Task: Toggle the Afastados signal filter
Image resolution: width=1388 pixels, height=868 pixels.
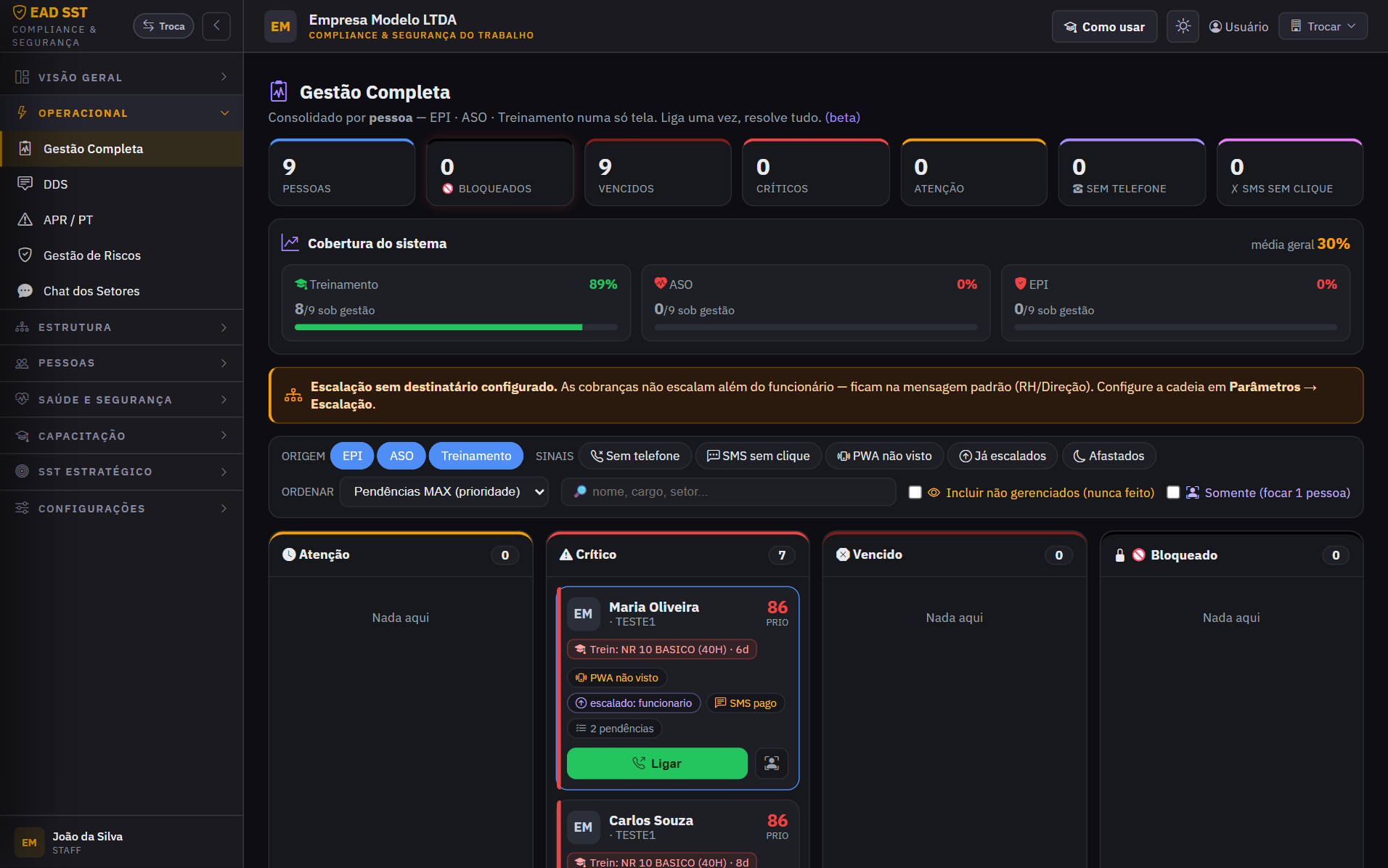Action: coord(1109,456)
